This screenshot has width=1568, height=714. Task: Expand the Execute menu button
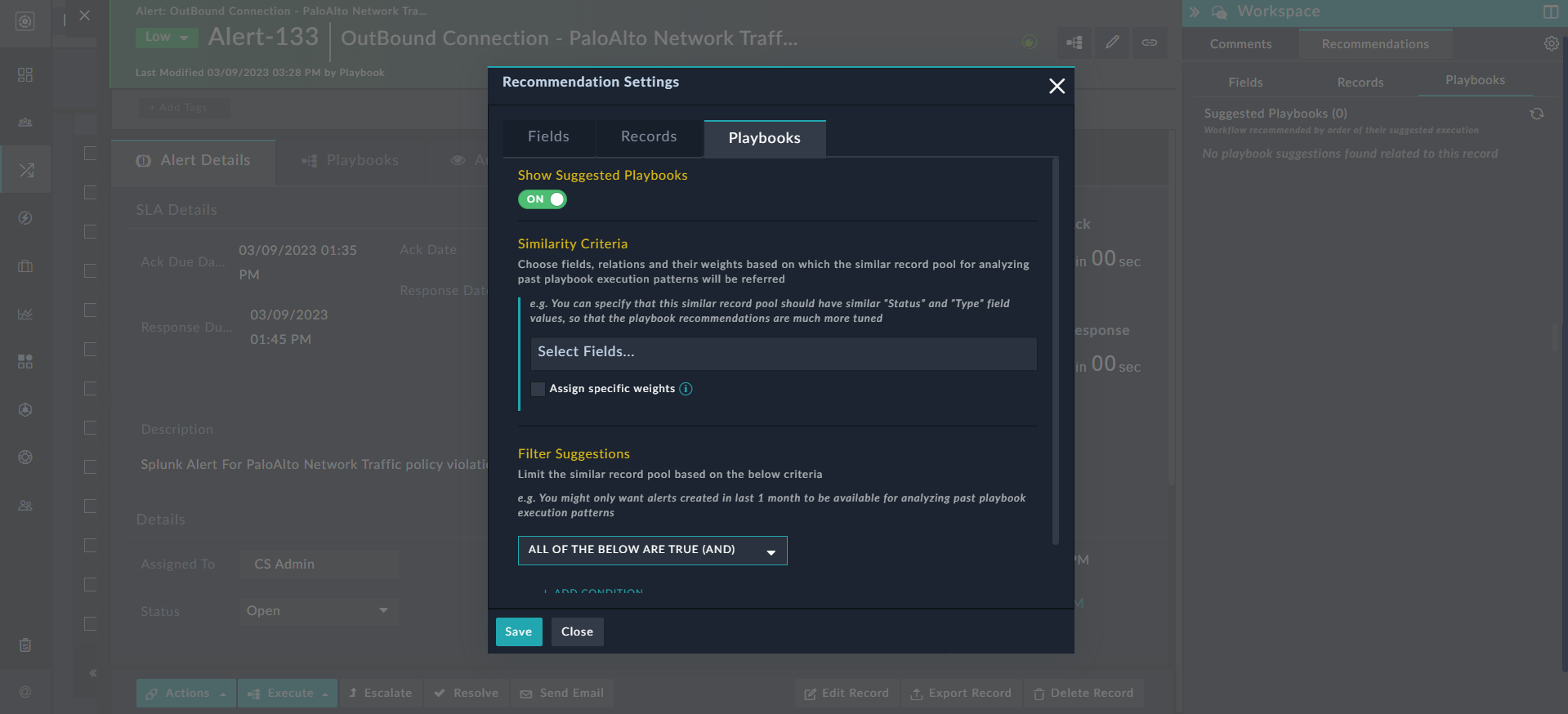[x=288, y=693]
